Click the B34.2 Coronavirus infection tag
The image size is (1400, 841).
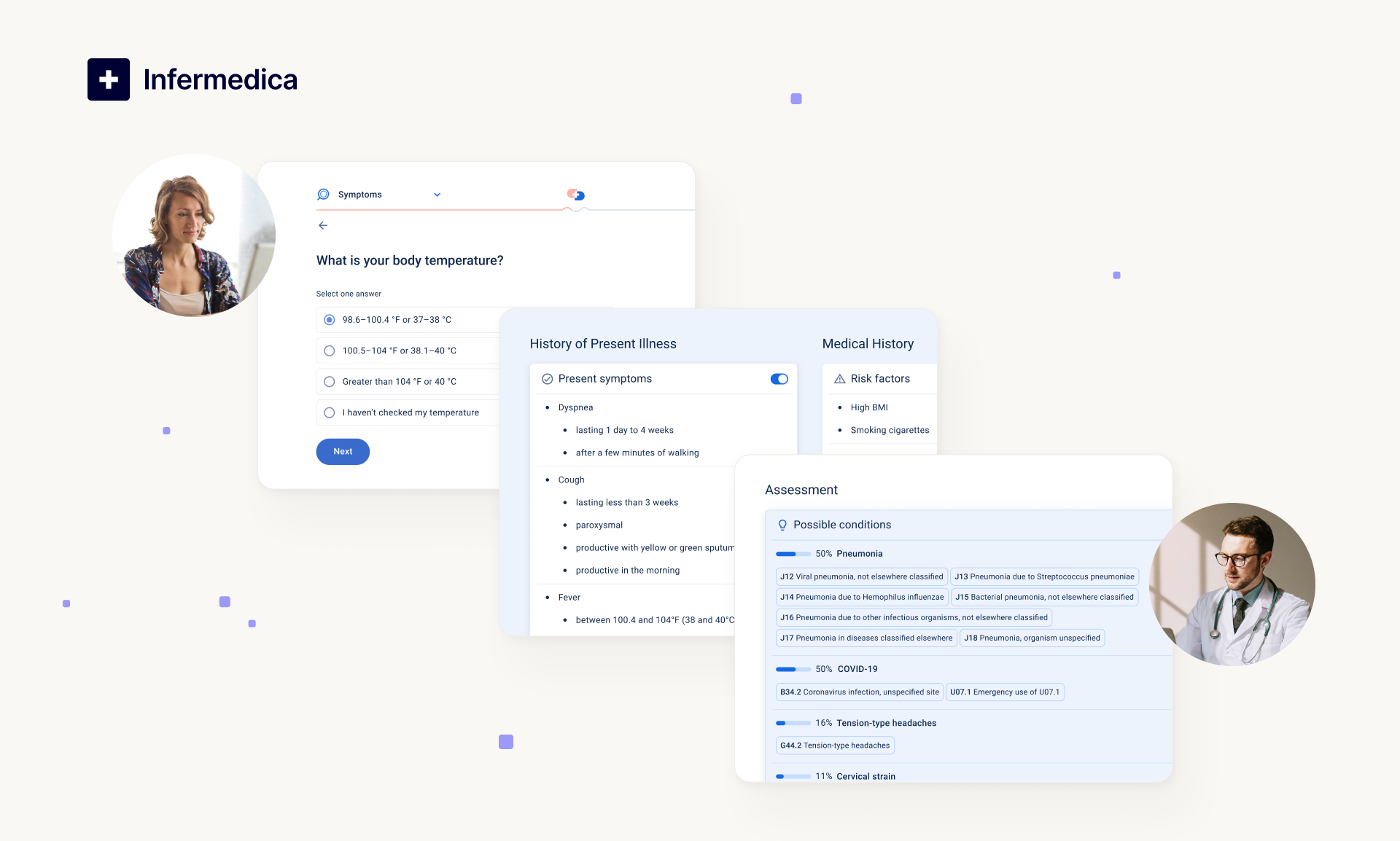859,692
